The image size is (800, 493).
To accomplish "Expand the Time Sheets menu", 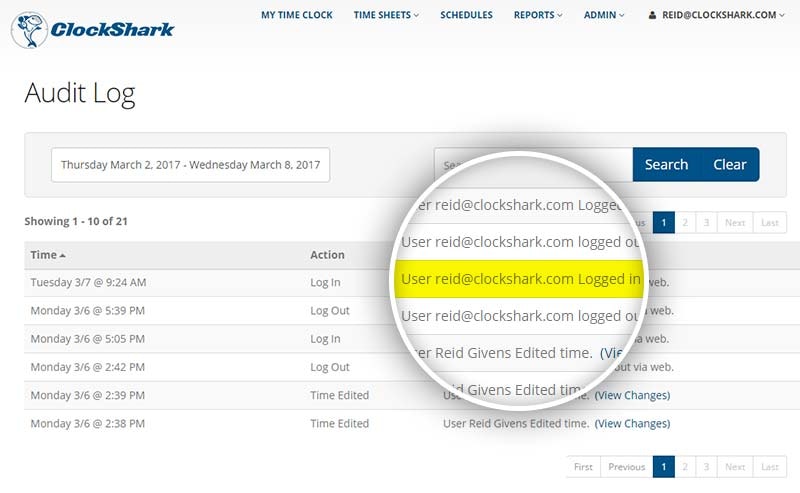I will 386,15.
